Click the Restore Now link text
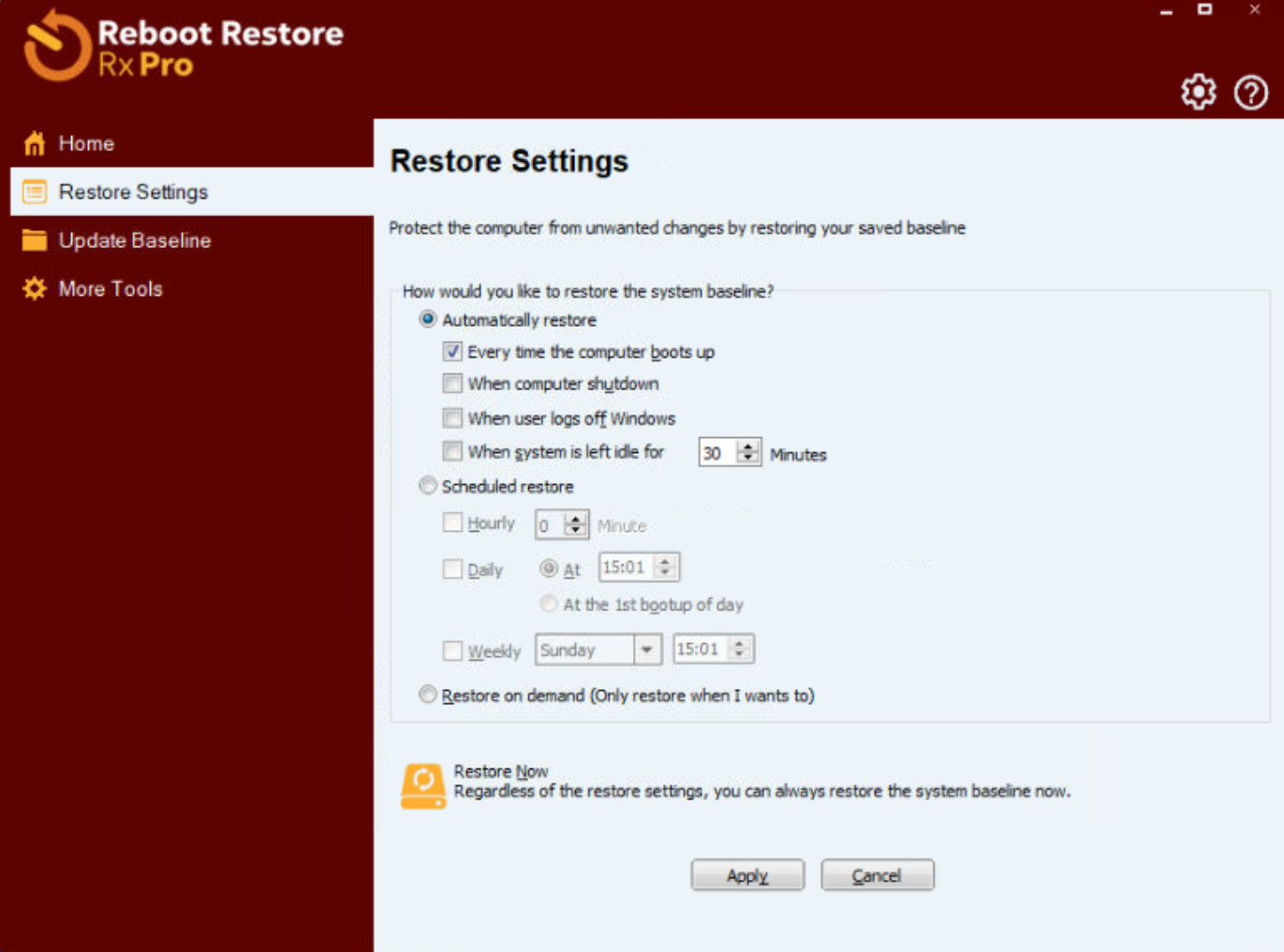Image resolution: width=1284 pixels, height=952 pixels. tap(501, 771)
